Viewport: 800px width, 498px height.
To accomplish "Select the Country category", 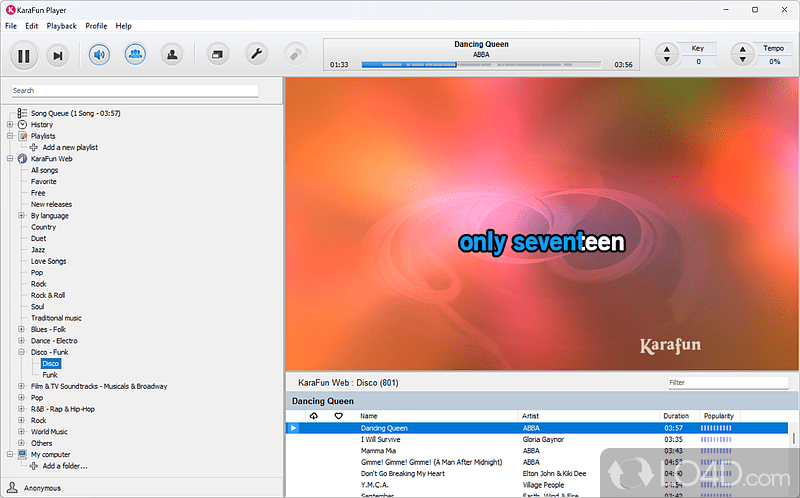I will [43, 227].
